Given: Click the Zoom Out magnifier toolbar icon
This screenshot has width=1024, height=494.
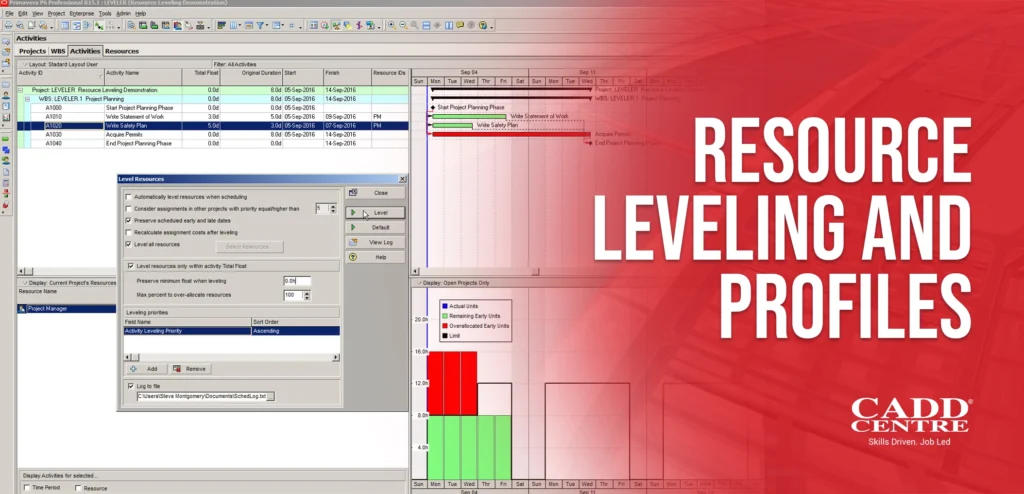Looking at the screenshot, I should coord(401,23).
